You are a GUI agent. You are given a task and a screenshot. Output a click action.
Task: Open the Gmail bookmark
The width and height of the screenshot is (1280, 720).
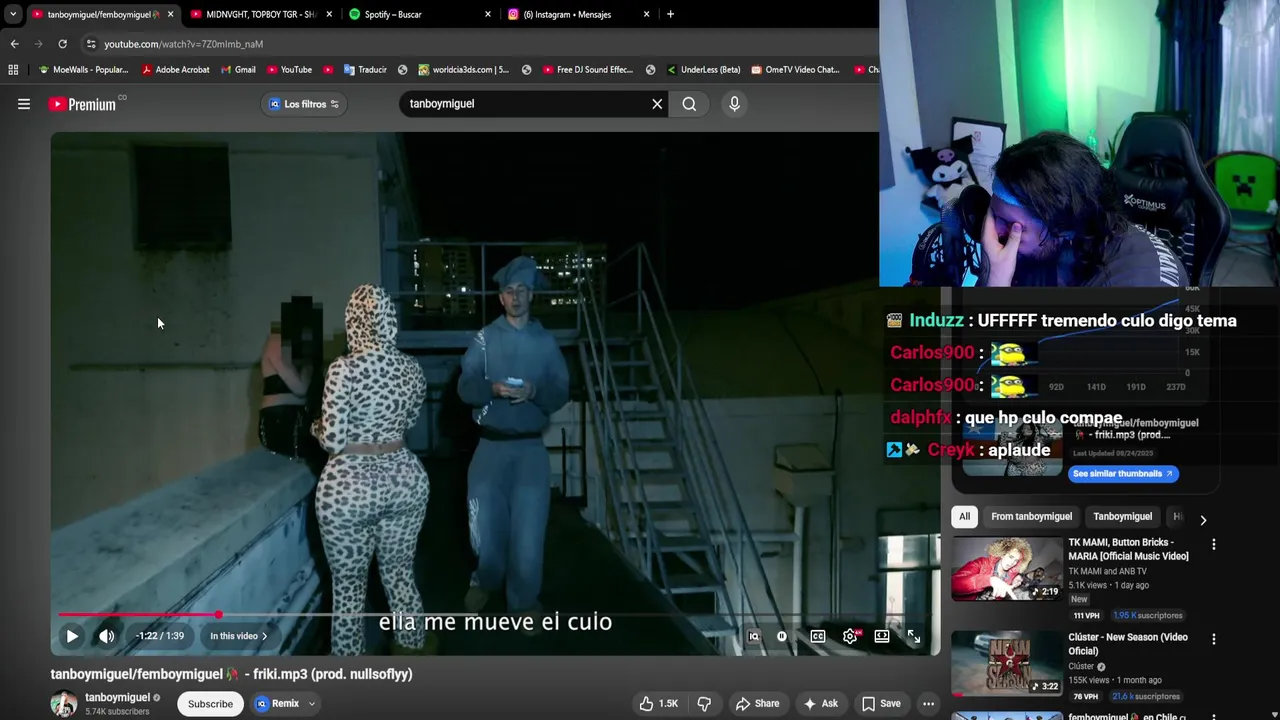coord(237,70)
